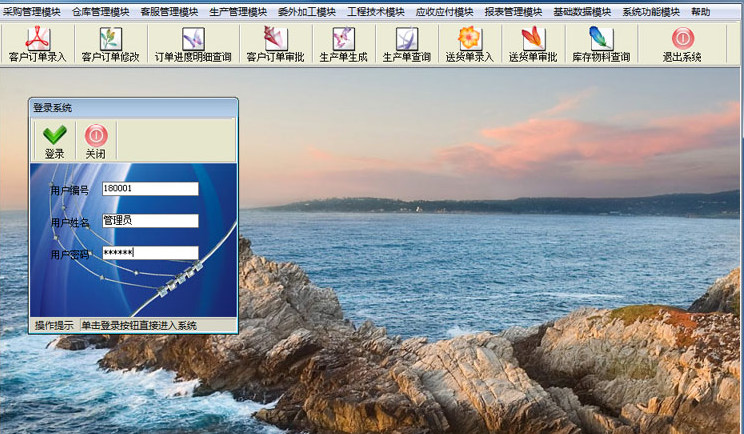The width and height of the screenshot is (744, 434).
Task: Open the 工程技术模块 menu
Action: coord(376,12)
